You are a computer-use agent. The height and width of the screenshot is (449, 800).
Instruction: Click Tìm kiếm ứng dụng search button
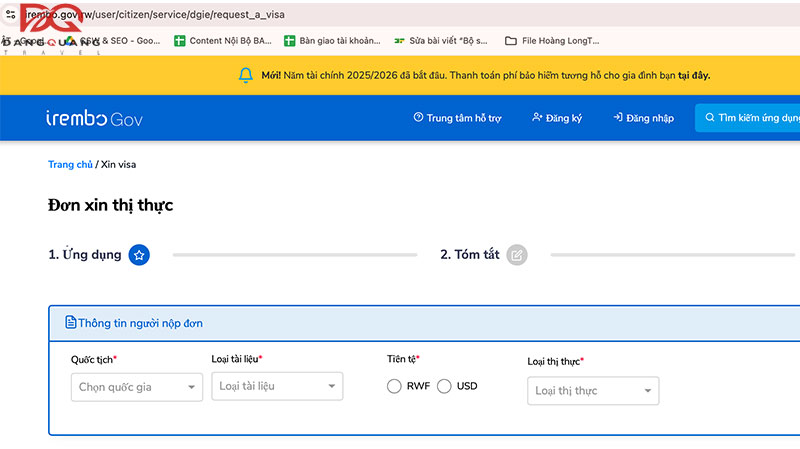[750, 118]
